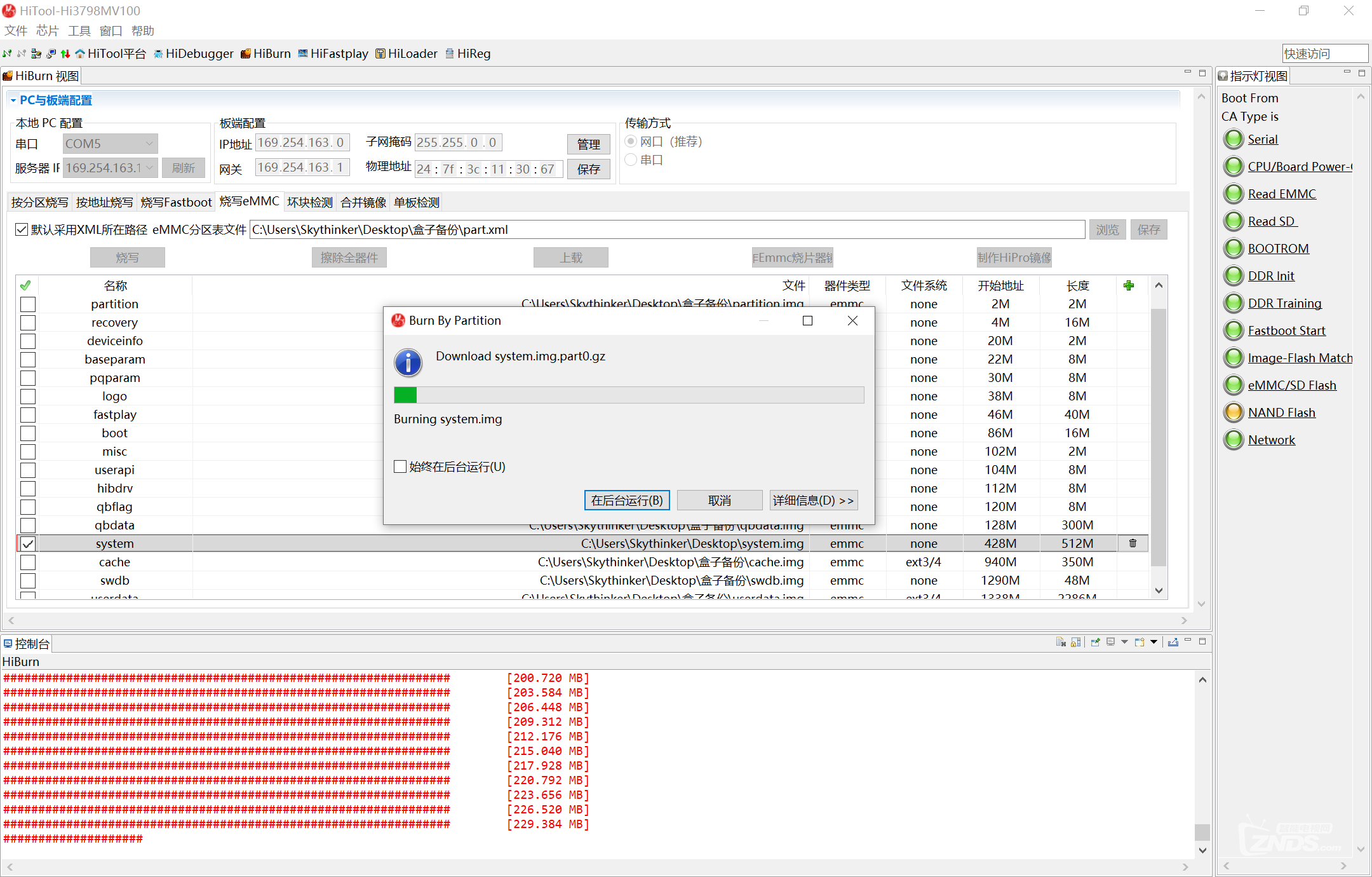Click the green plus add-partition icon

(x=1129, y=285)
